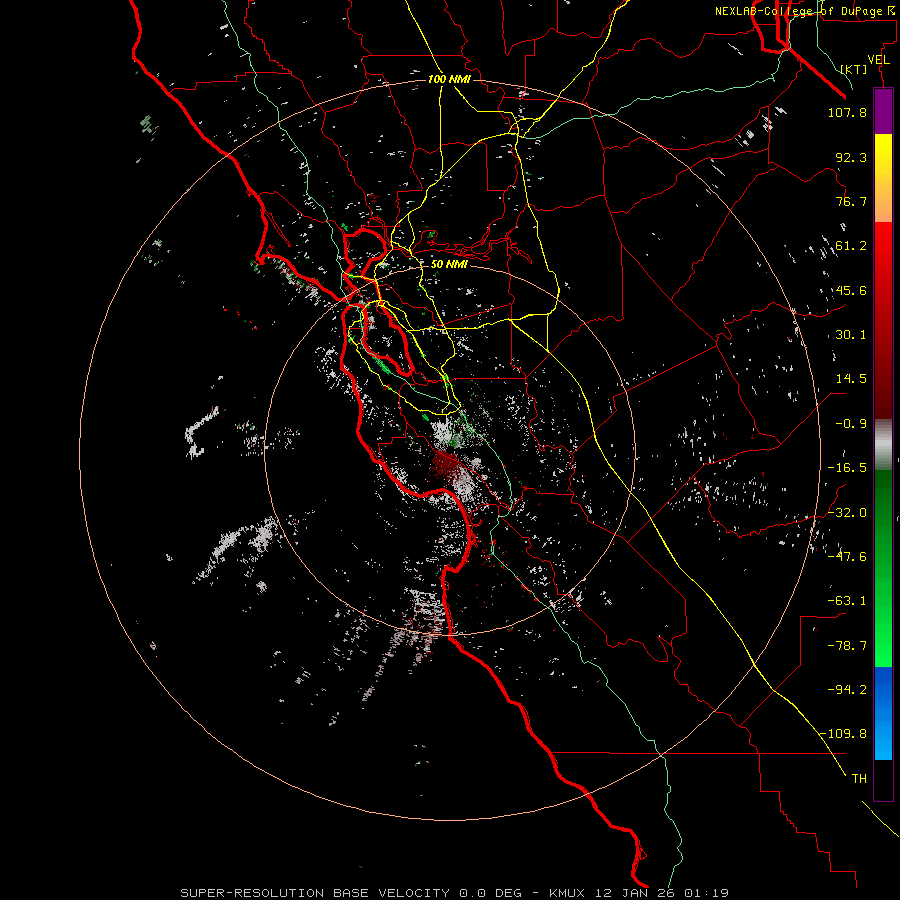The image size is (900, 900).
Task: Pick the blue segment of the velocity color bar
Action: [883, 713]
